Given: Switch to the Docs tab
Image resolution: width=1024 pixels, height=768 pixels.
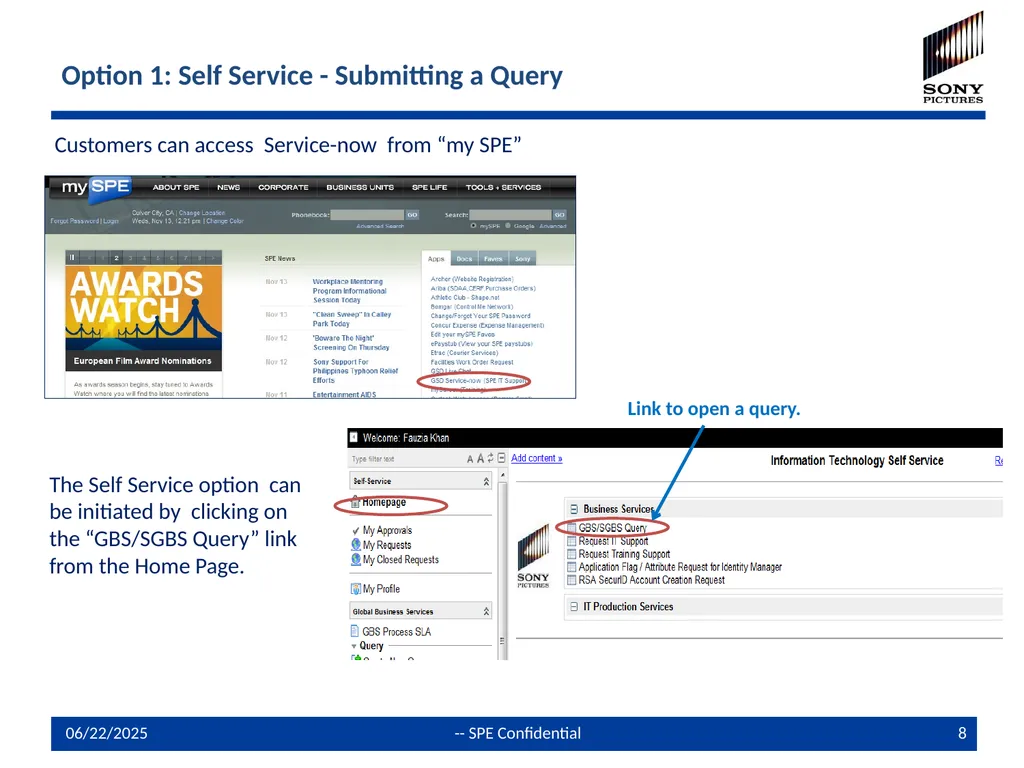Looking at the screenshot, I should click(x=464, y=259).
